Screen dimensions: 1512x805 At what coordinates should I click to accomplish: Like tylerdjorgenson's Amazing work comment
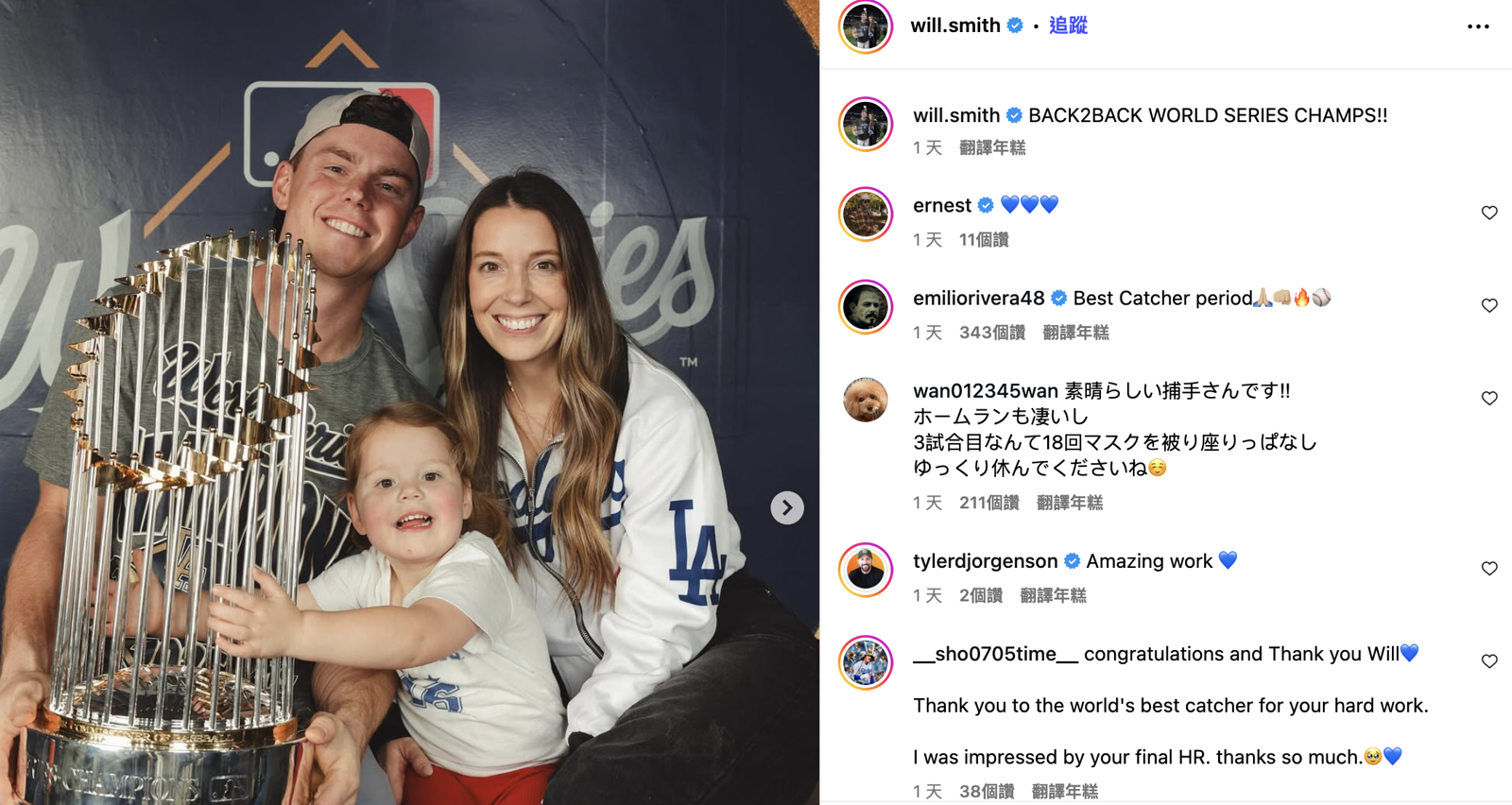coord(1489,568)
